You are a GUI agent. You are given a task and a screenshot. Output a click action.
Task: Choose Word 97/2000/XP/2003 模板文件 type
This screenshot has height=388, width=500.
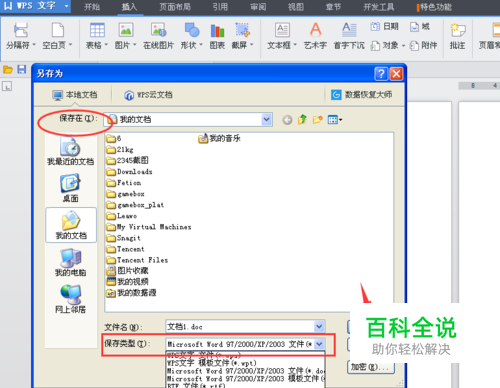click(x=245, y=379)
